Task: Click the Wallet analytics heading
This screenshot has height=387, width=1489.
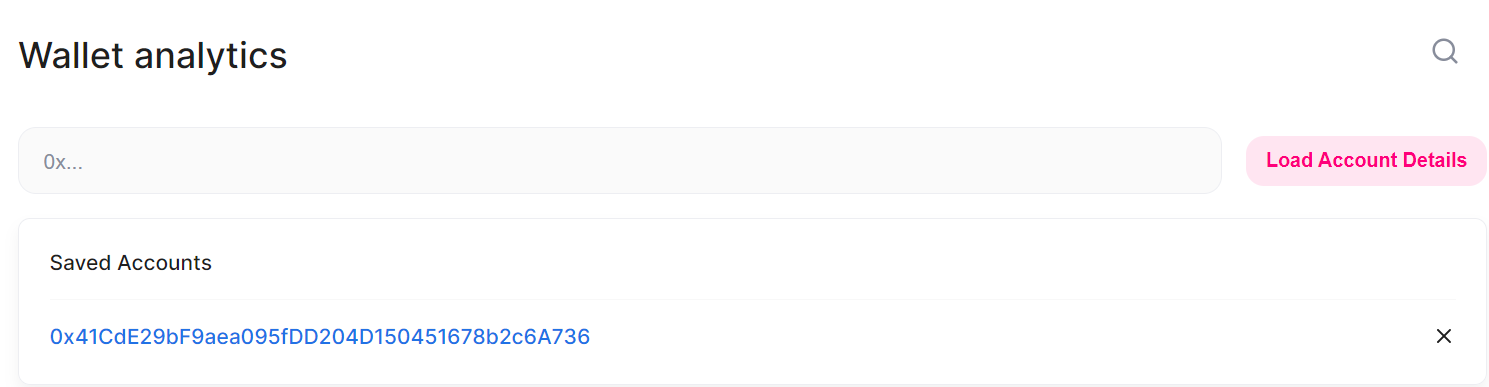Action: (x=153, y=55)
